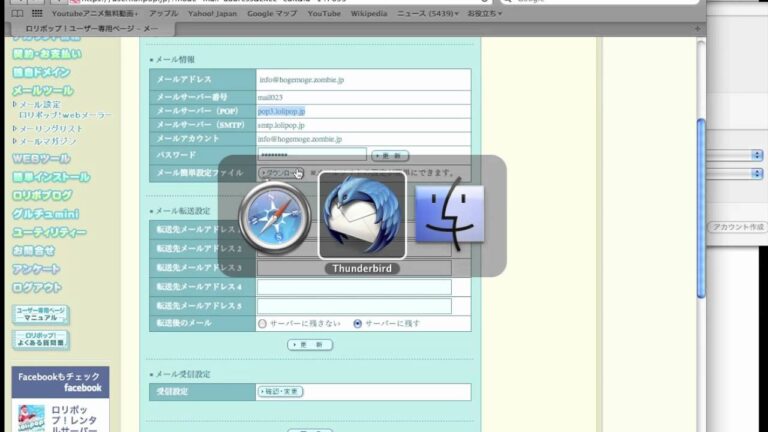Image resolution: width=768 pixels, height=432 pixels.
Task: Click the Facebookもチェック banner
Action: pyautogui.click(x=60, y=382)
